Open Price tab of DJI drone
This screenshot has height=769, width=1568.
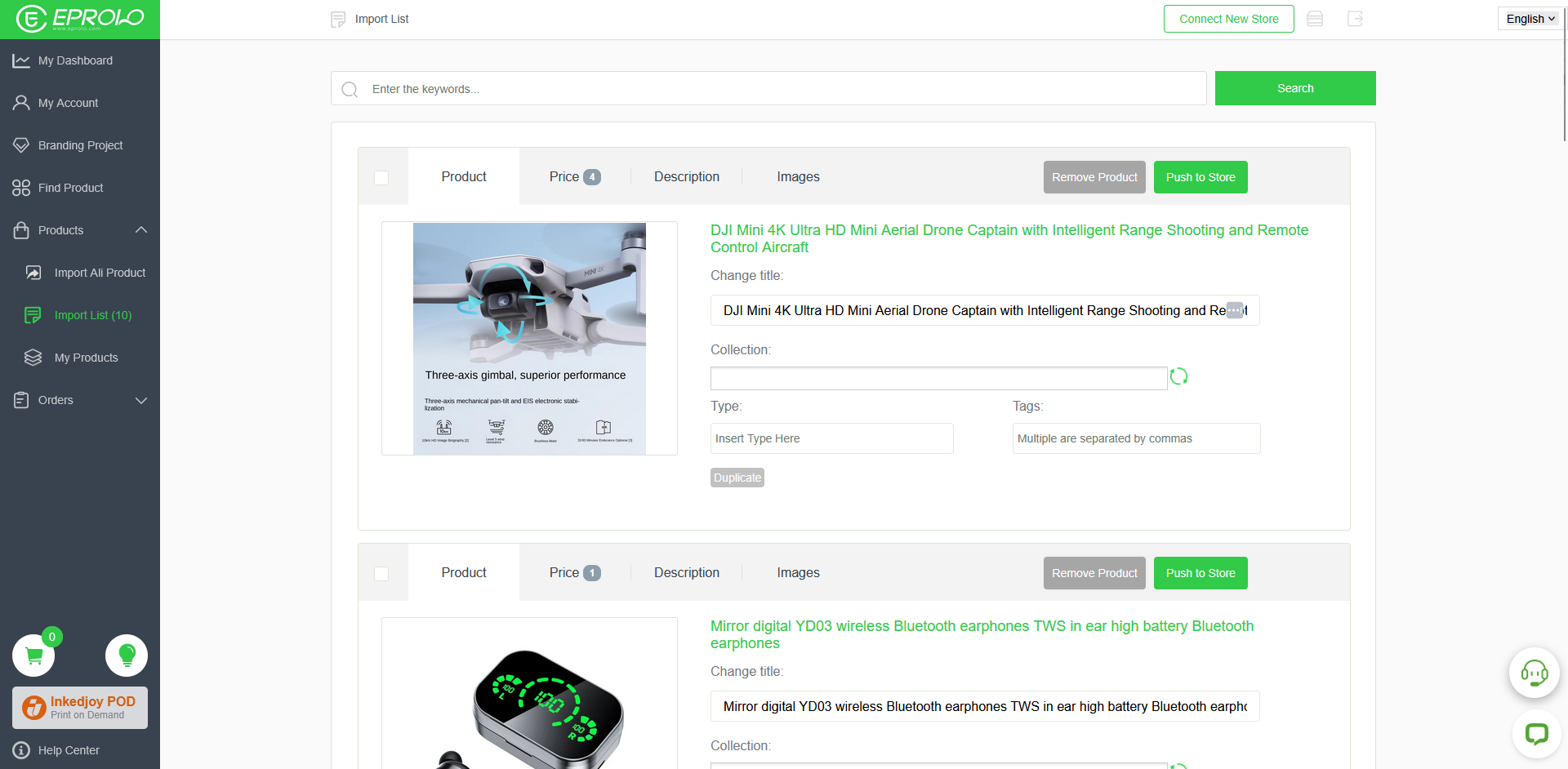[575, 176]
